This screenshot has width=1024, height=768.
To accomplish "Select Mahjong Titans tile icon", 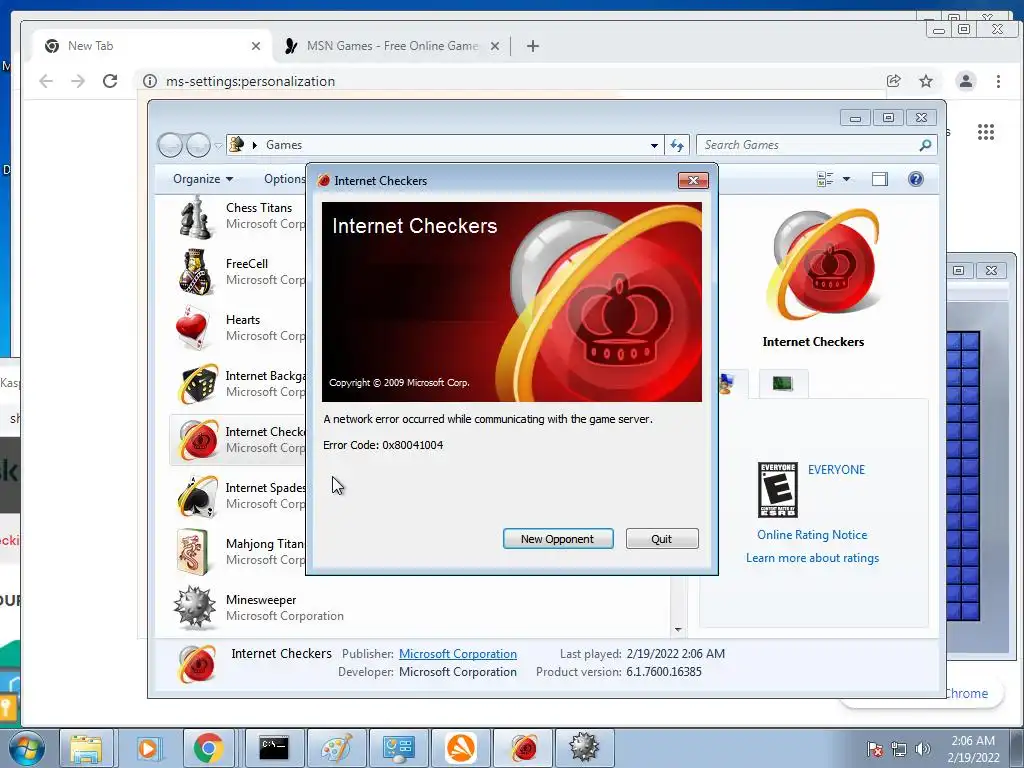I will (x=193, y=552).
